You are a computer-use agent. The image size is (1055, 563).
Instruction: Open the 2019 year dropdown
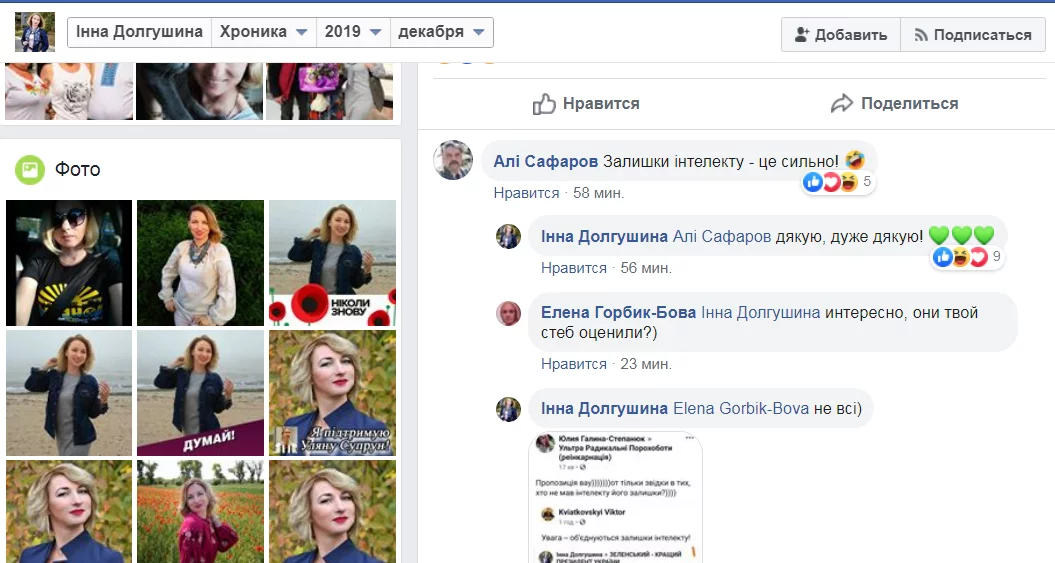coord(353,32)
